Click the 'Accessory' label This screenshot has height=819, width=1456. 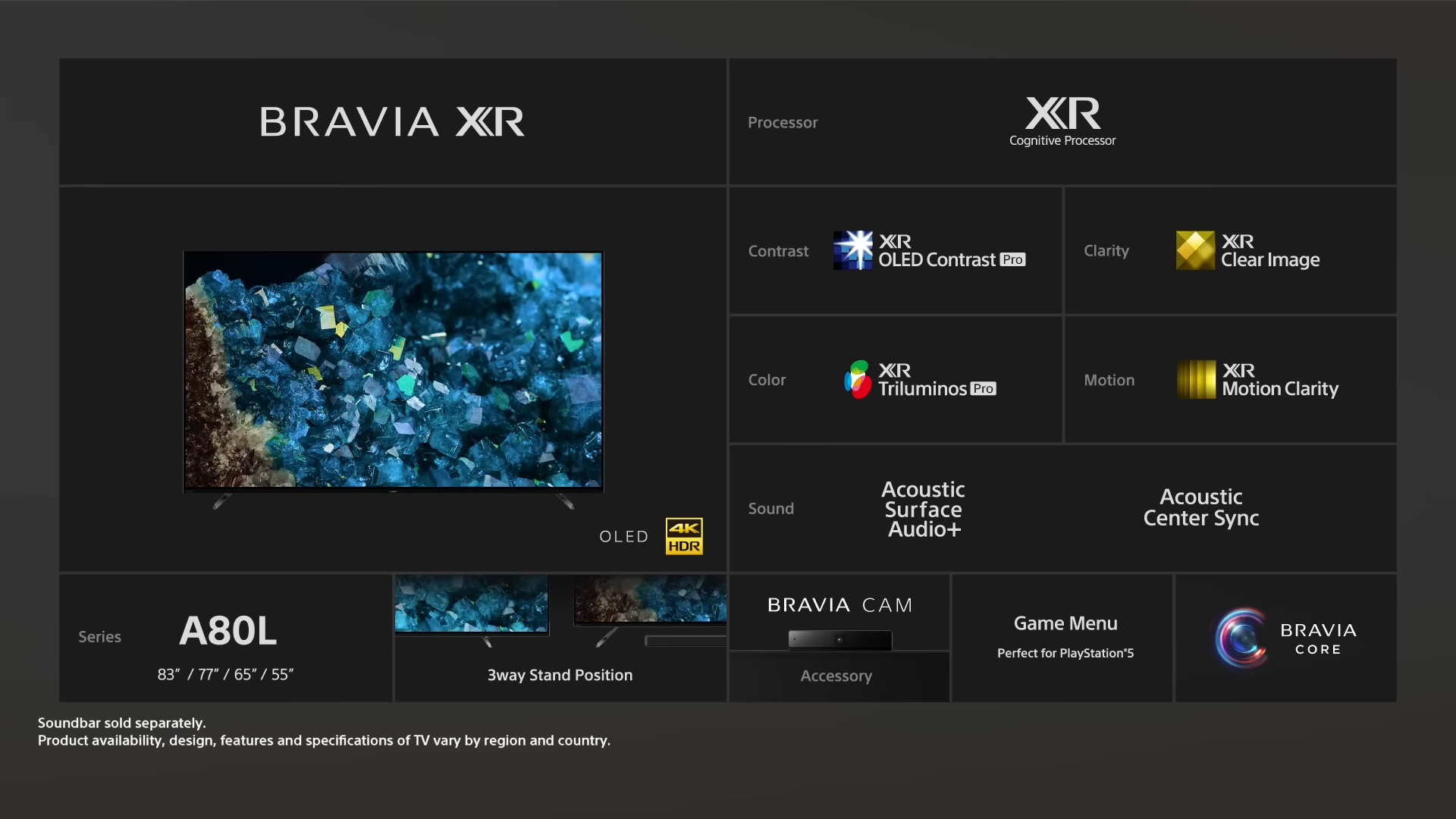coord(836,676)
